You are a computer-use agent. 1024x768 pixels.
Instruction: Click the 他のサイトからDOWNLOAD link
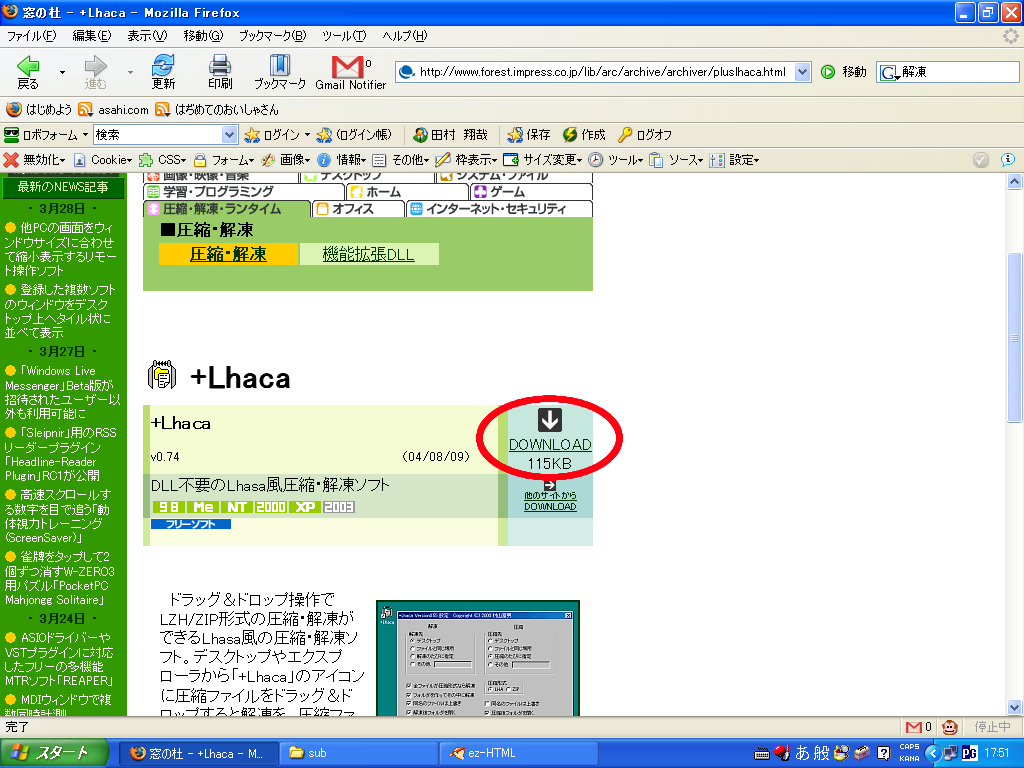[550, 501]
